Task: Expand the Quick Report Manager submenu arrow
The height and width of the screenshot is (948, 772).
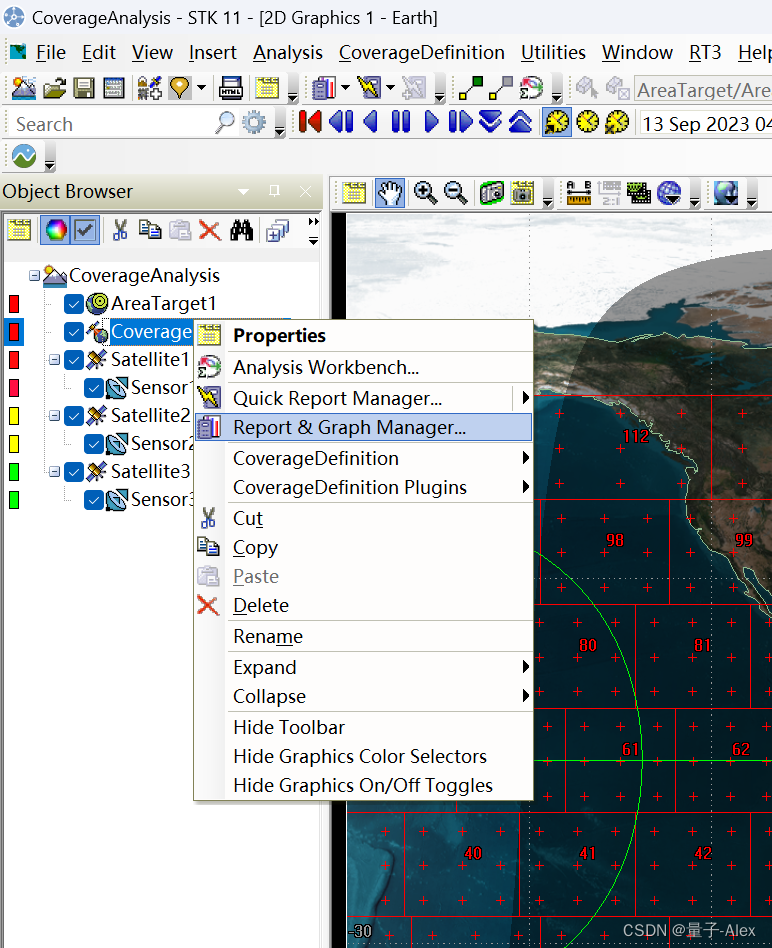Action: click(x=525, y=398)
